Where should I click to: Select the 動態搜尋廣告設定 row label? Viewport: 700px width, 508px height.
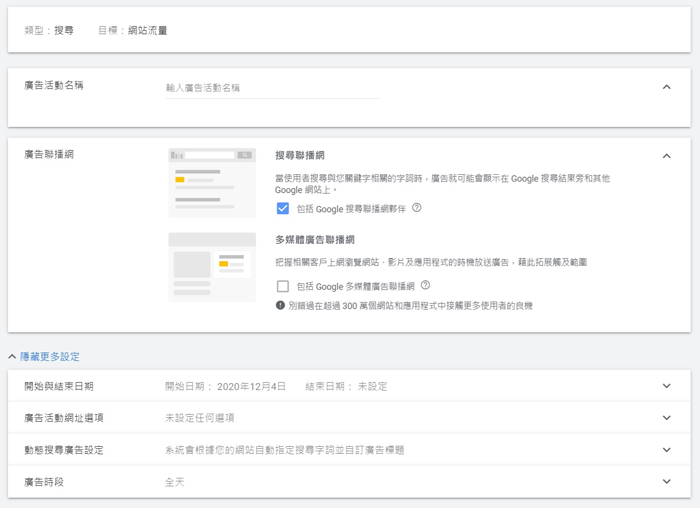pyautogui.click(x=64, y=450)
